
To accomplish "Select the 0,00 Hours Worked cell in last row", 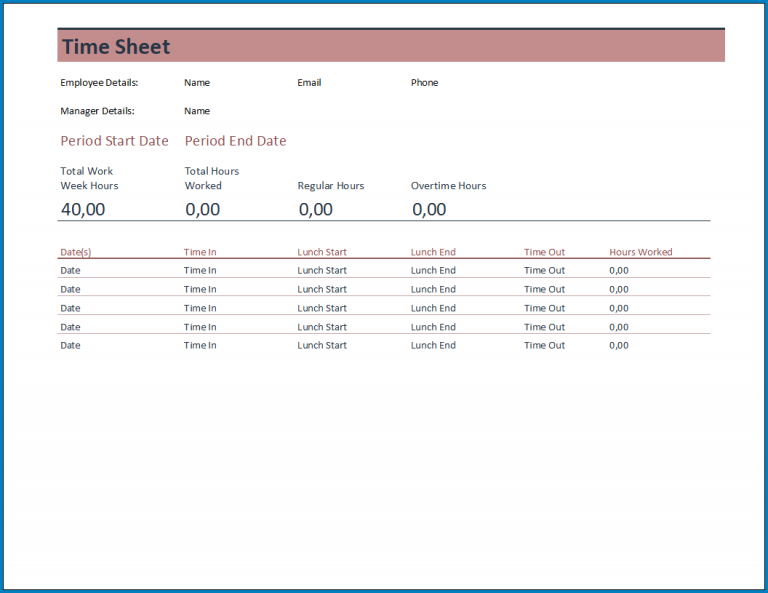I will [619, 346].
